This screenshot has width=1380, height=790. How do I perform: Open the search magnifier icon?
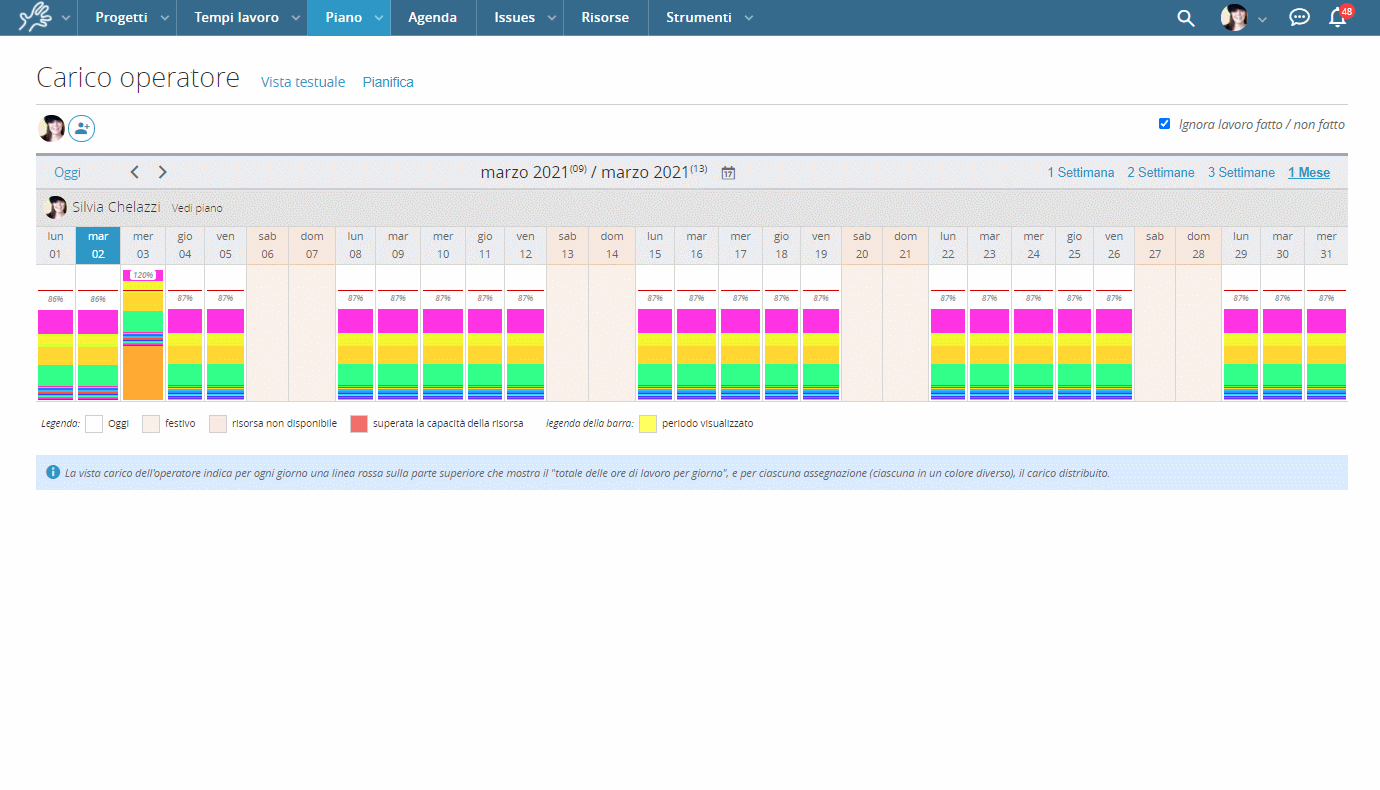point(1186,18)
